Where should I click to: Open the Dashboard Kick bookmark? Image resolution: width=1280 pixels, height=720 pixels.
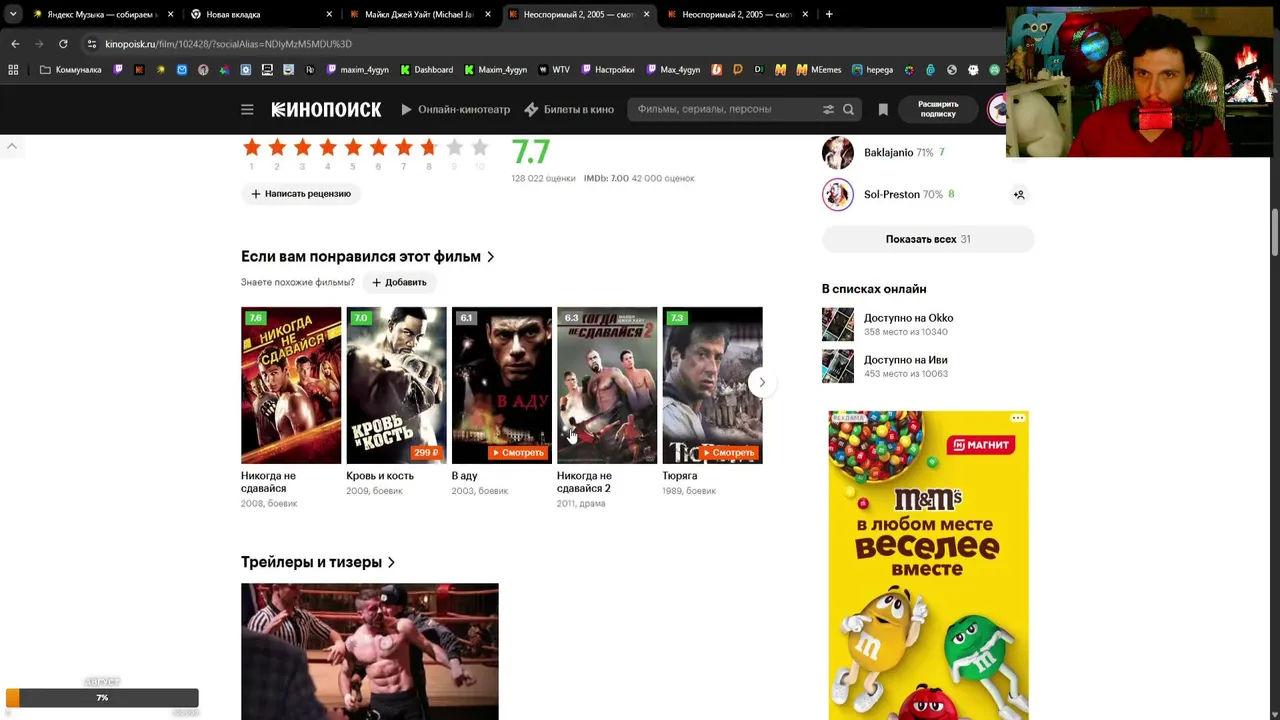427,70
